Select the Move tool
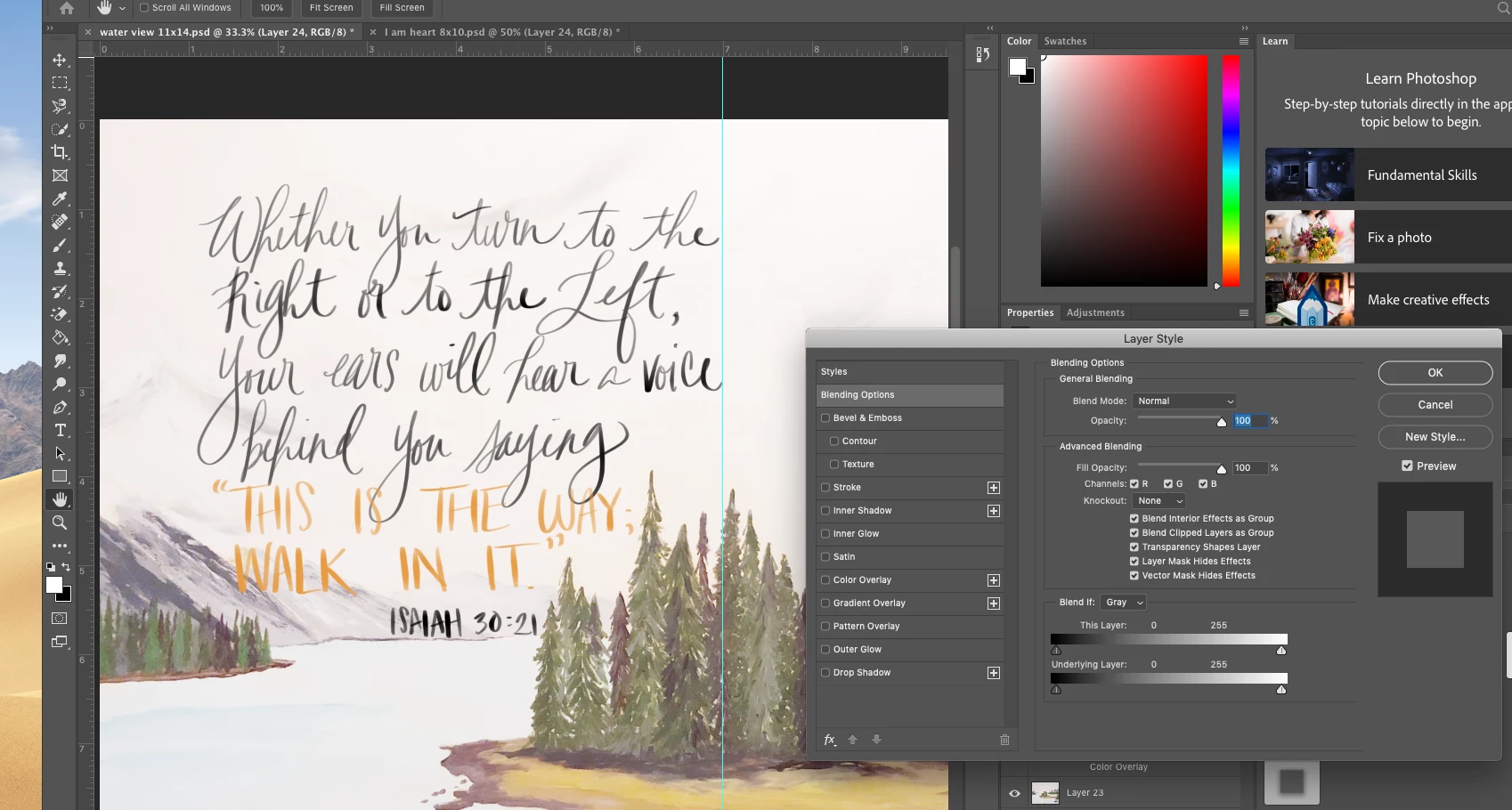 point(60,60)
